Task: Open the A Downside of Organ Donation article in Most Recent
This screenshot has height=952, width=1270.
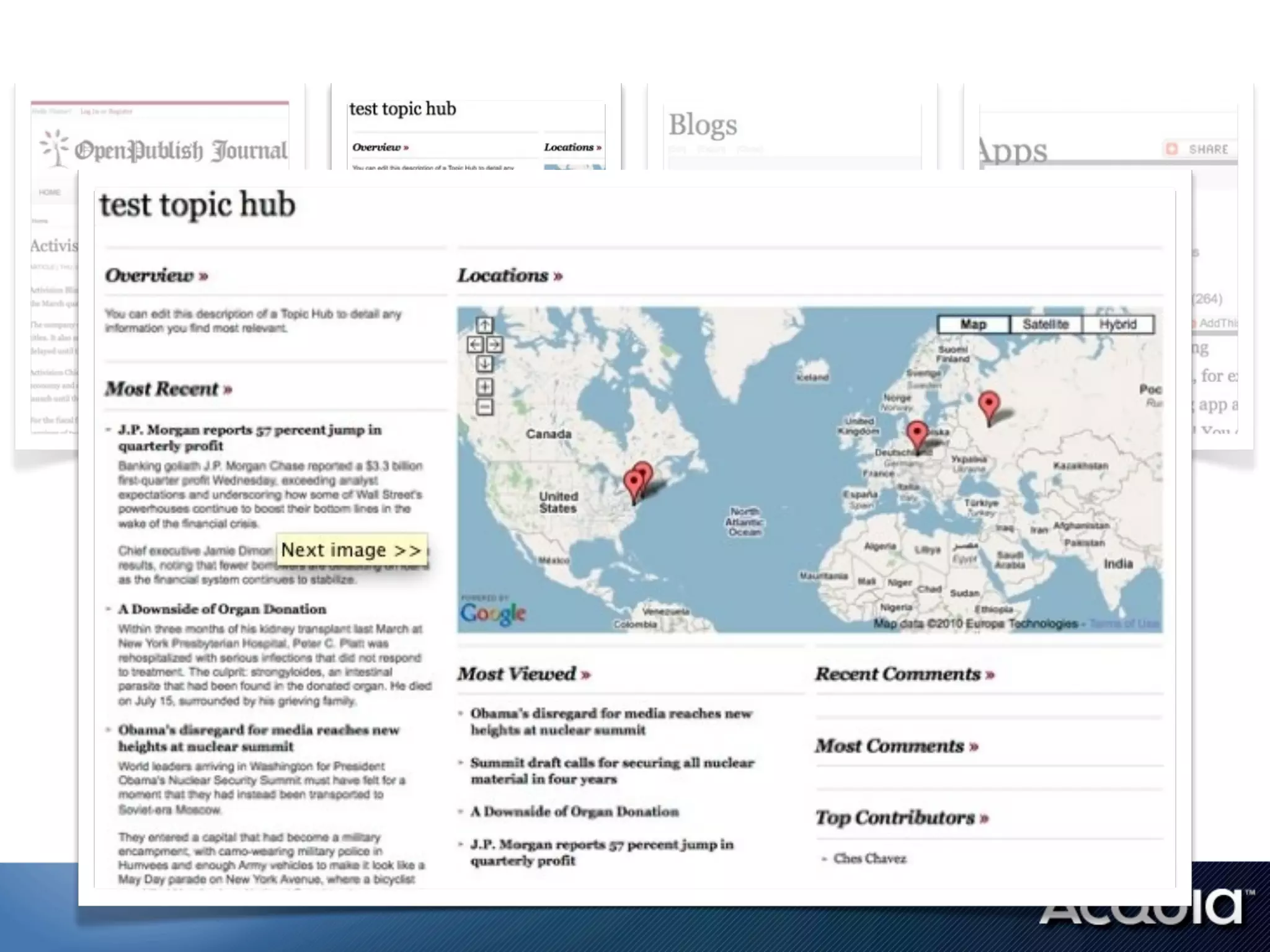Action: 222,609
